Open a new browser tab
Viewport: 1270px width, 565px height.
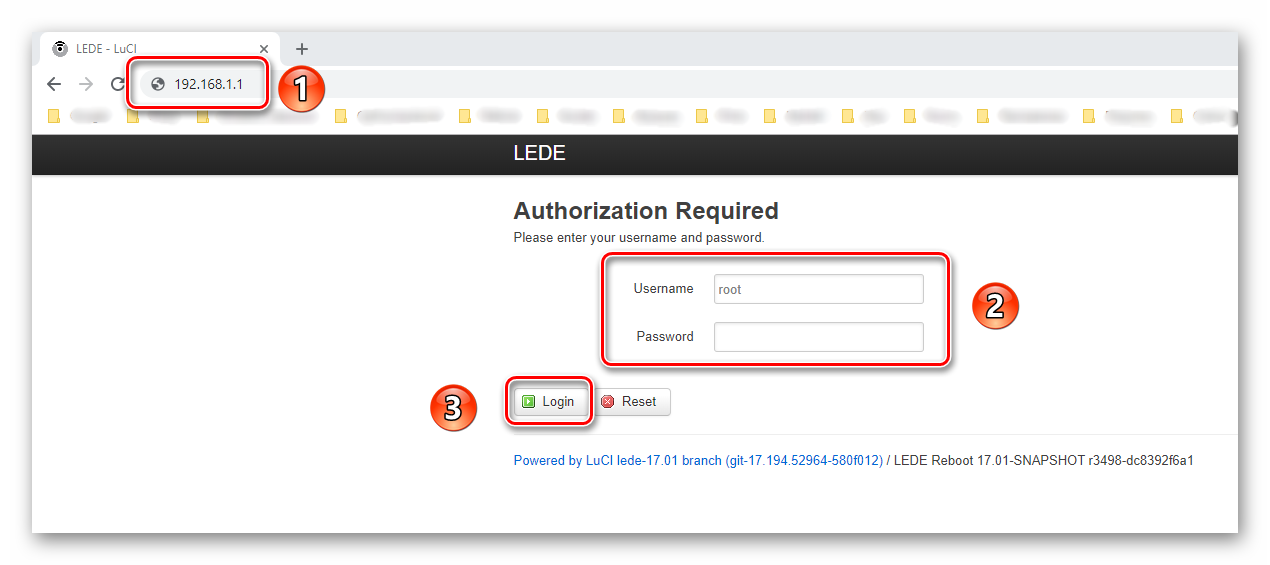[302, 49]
